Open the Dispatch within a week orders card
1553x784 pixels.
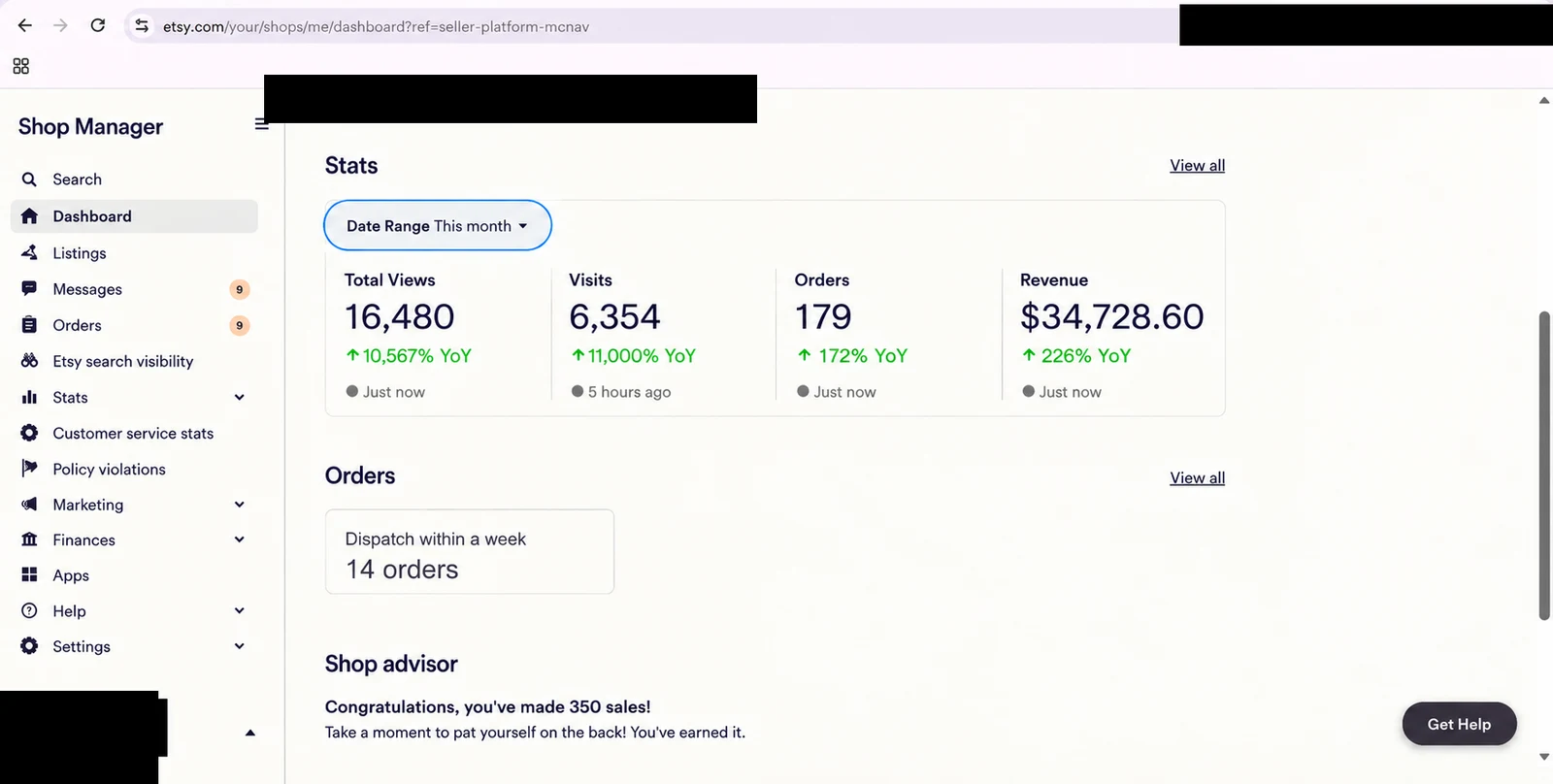pyautogui.click(x=470, y=552)
